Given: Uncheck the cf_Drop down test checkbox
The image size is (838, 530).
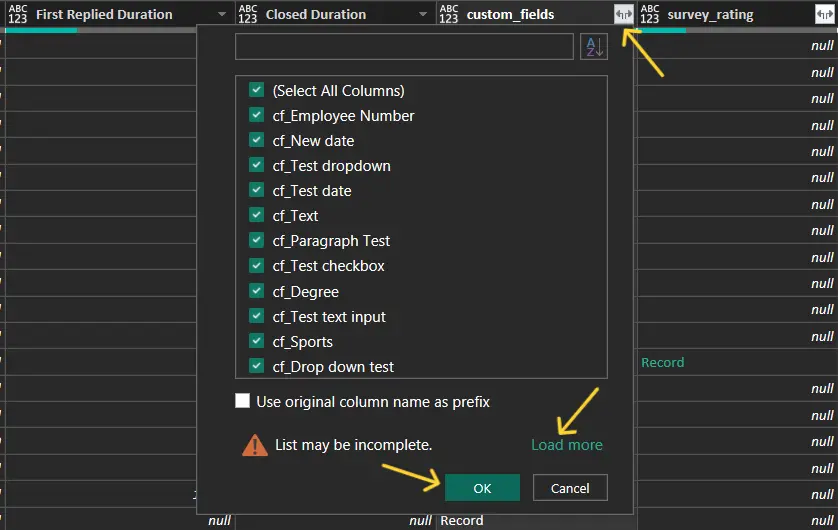Looking at the screenshot, I should point(257,366).
